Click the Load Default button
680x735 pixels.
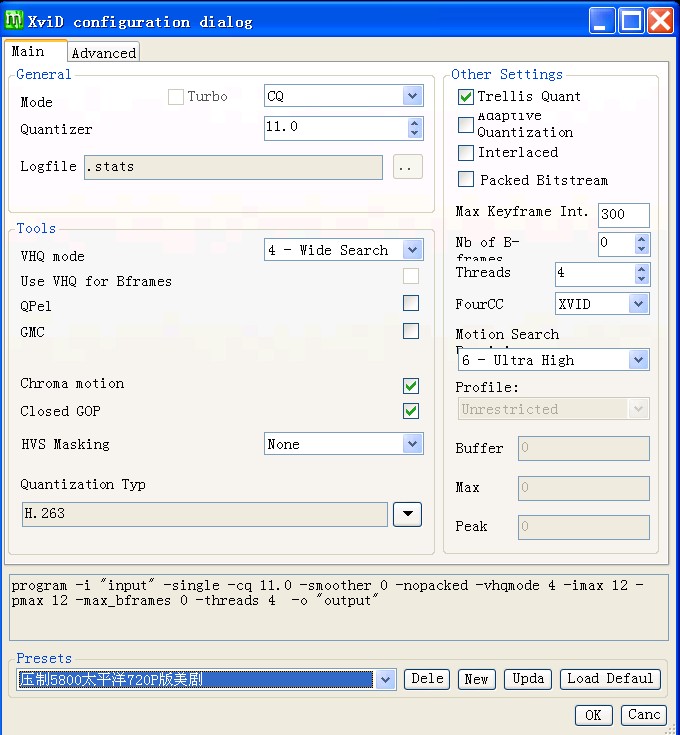pyautogui.click(x=610, y=679)
